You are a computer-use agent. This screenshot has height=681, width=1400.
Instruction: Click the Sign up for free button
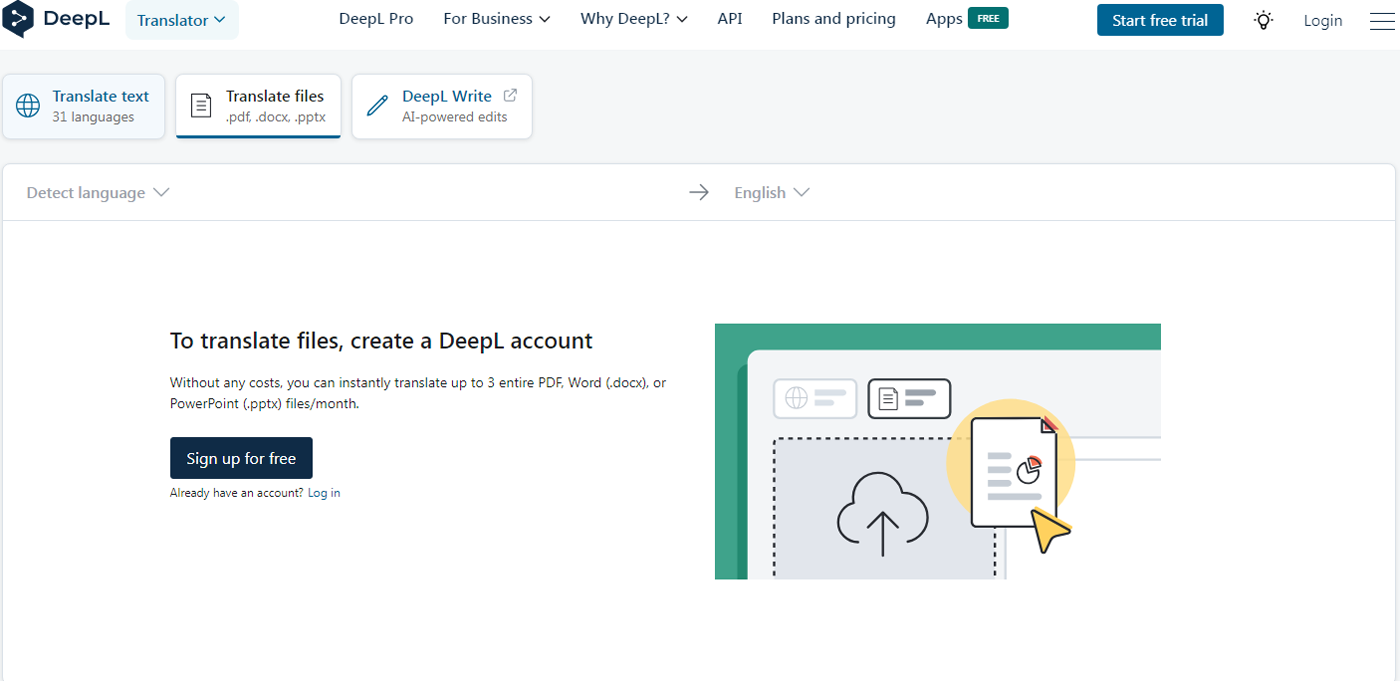coord(241,458)
